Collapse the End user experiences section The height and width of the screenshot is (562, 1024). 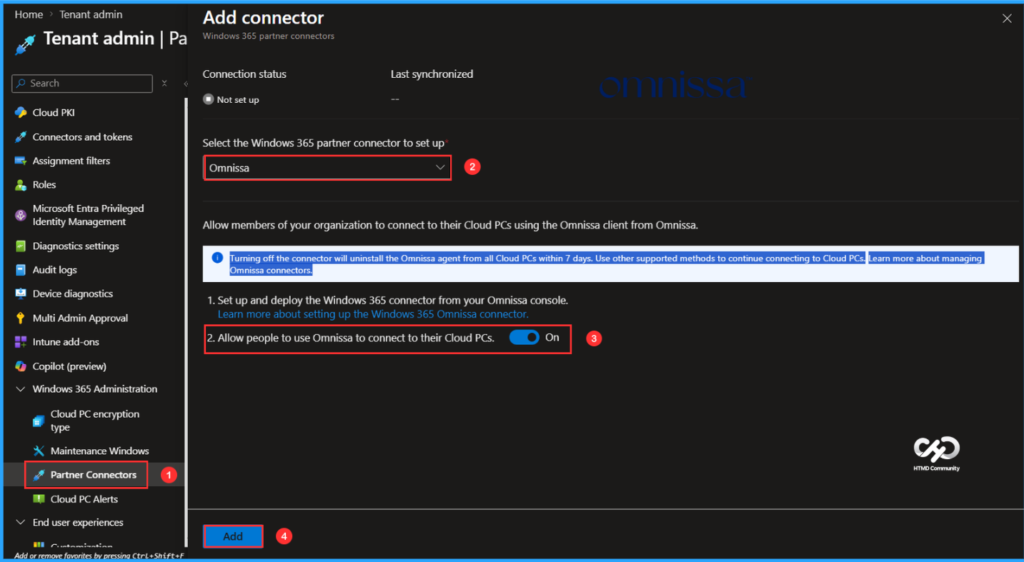[x=20, y=523]
